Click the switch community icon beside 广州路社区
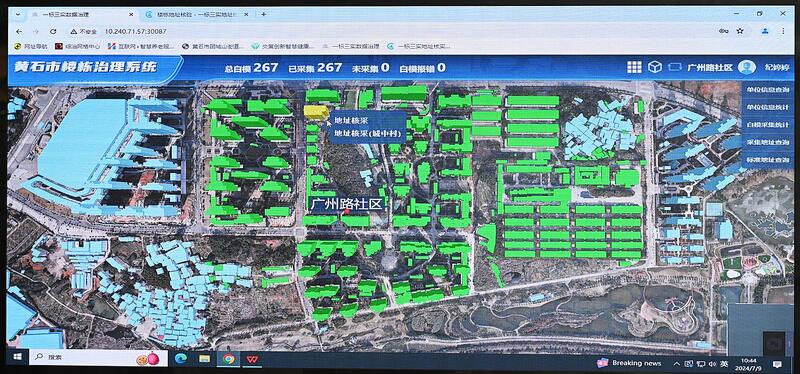The width and height of the screenshot is (800, 374). pyautogui.click(x=675, y=67)
